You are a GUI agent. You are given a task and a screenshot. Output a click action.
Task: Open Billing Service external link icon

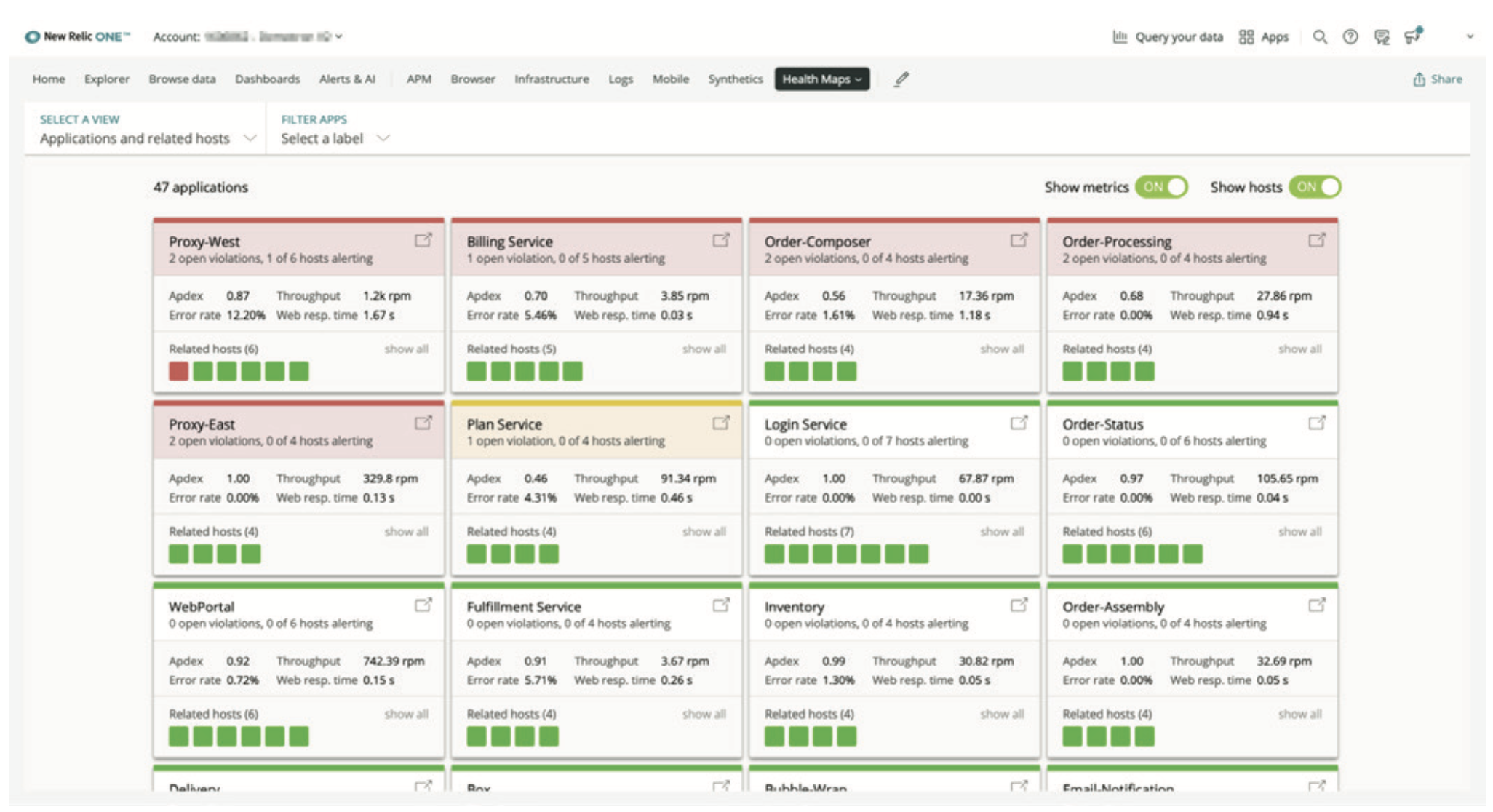click(720, 240)
